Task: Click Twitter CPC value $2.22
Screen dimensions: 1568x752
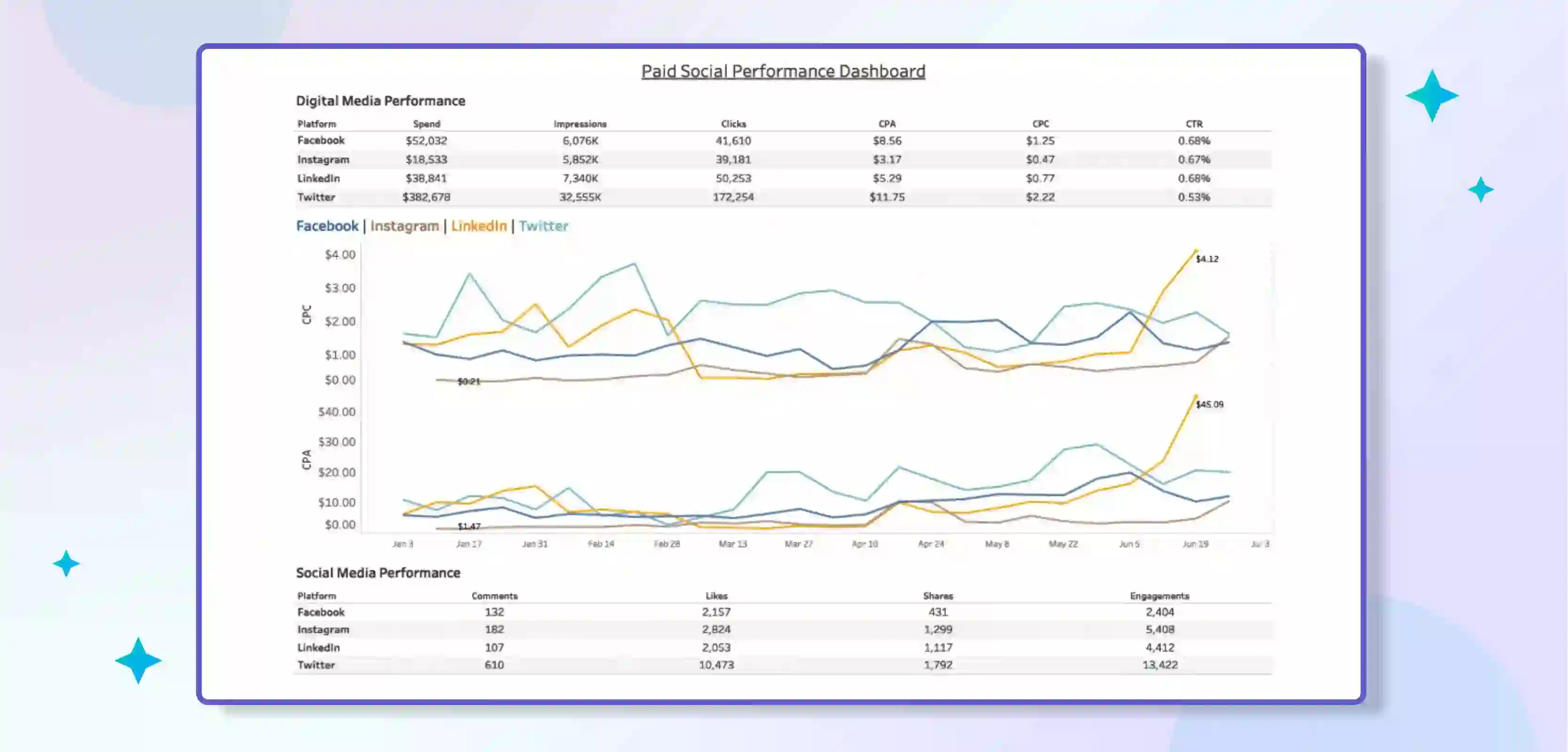Action: [1040, 197]
